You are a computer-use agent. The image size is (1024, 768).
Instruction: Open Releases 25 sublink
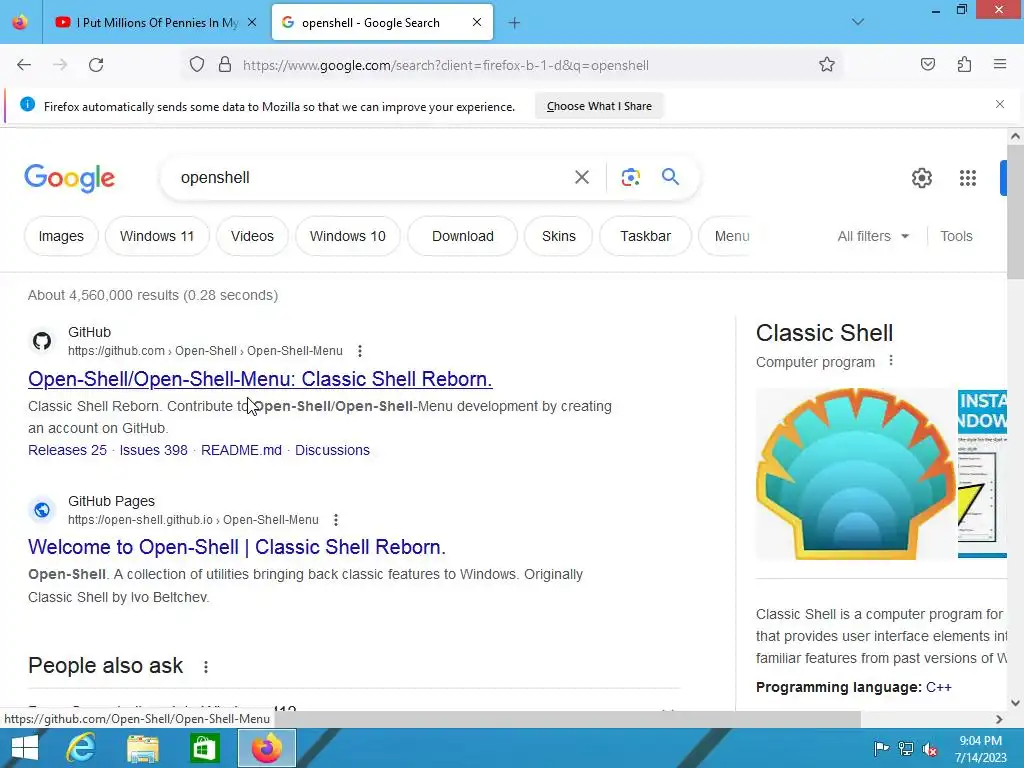click(x=67, y=450)
